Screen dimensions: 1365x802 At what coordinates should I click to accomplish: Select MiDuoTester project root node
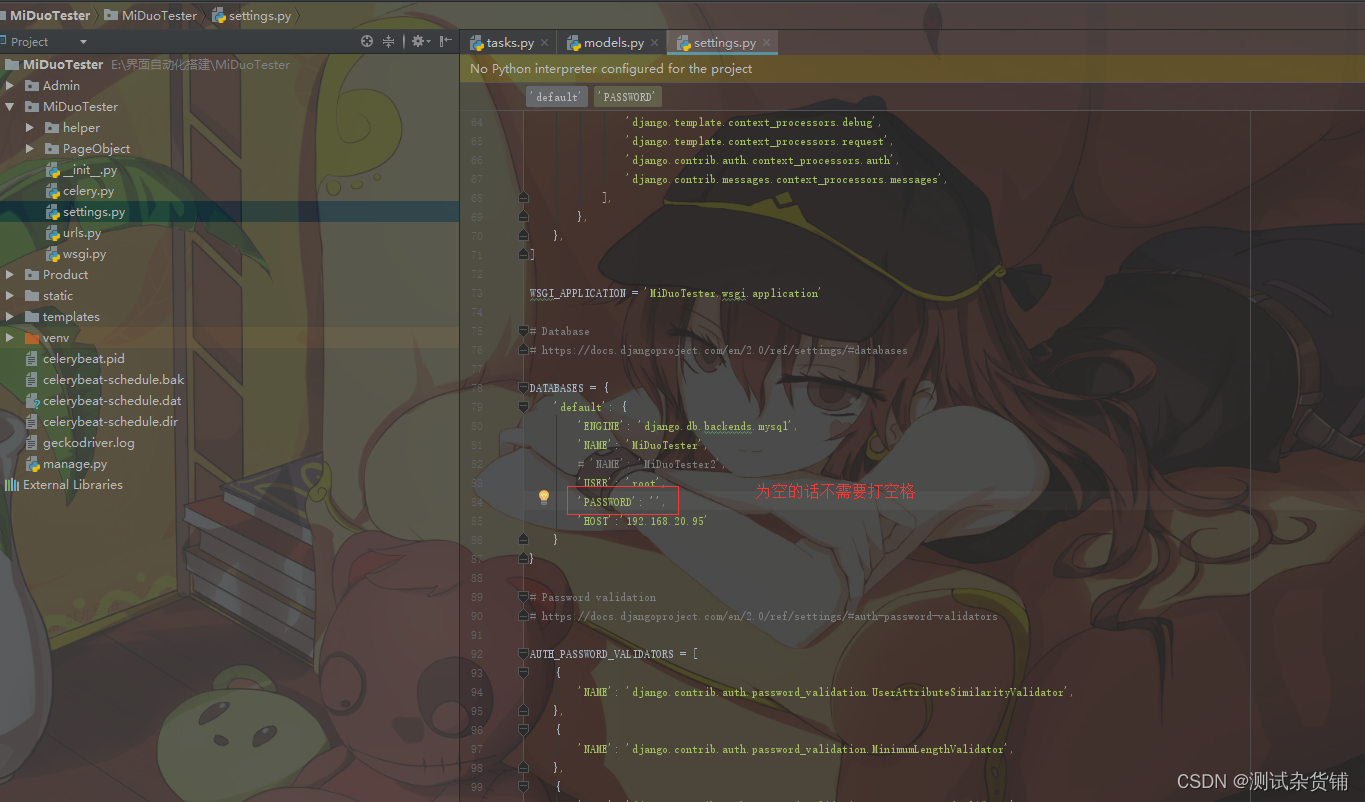63,64
